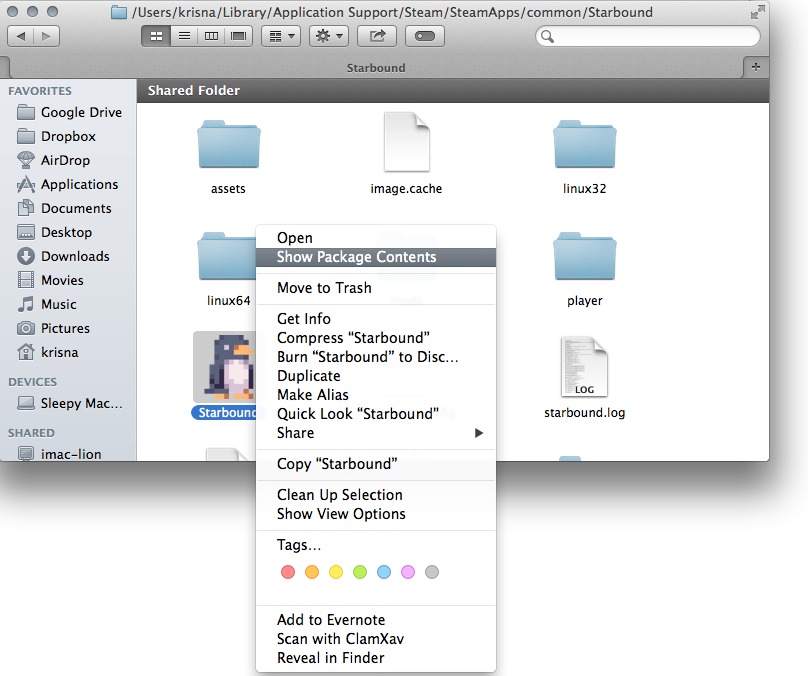Select the Starbound tab
The width and height of the screenshot is (808, 676).
(x=376, y=68)
